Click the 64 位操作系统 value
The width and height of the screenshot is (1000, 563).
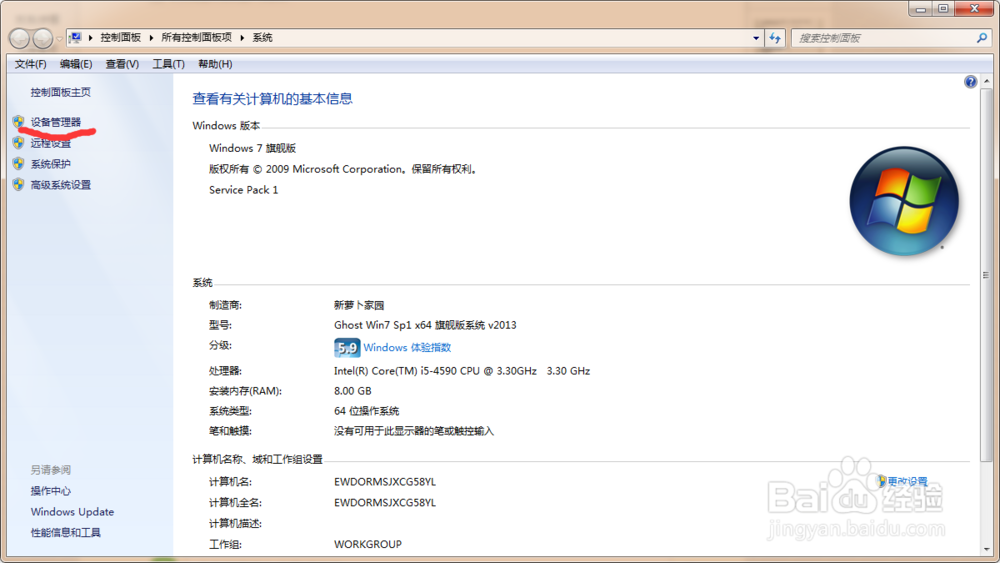[x=367, y=411]
